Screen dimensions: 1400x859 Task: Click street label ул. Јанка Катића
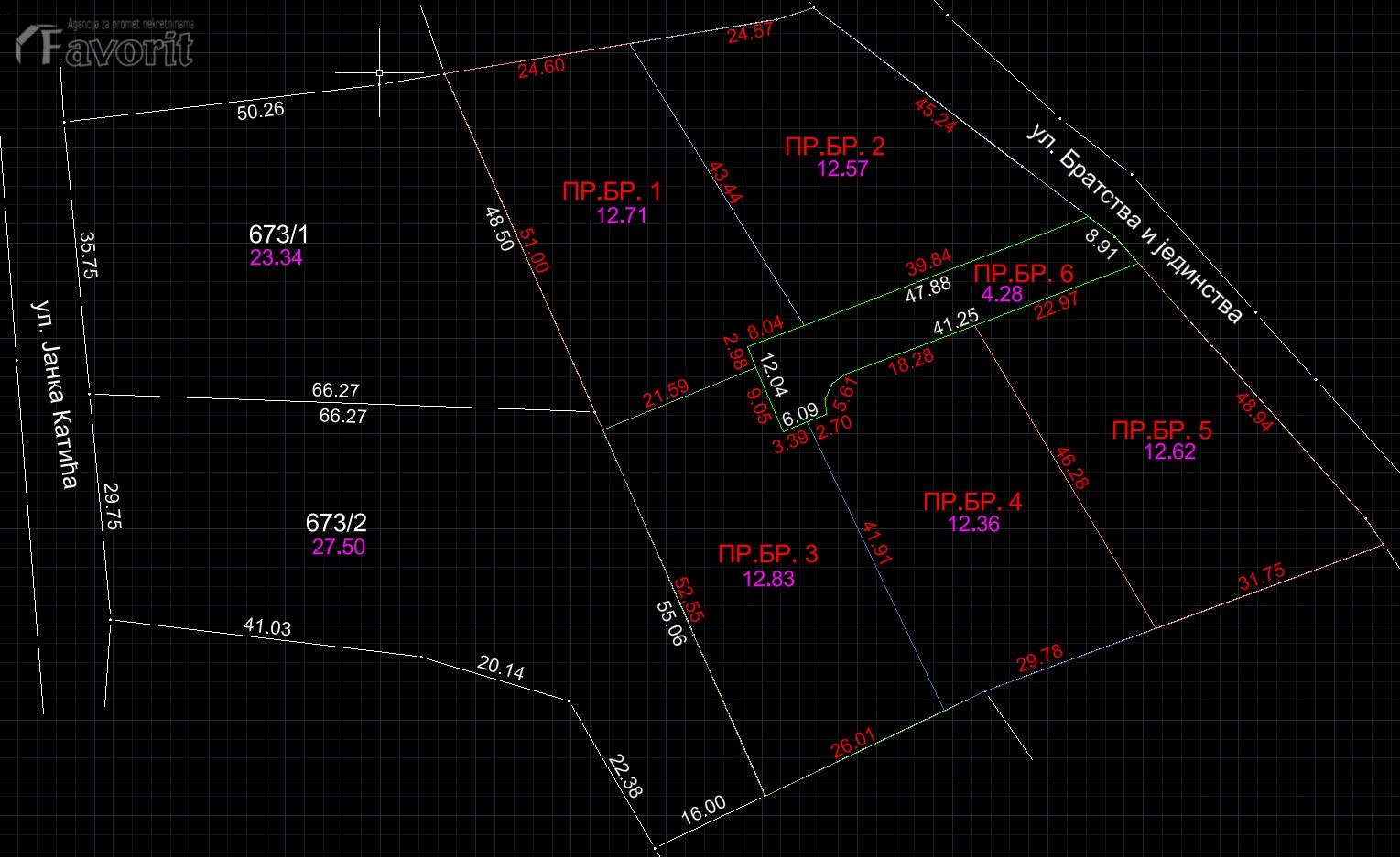pyautogui.click(x=54, y=393)
